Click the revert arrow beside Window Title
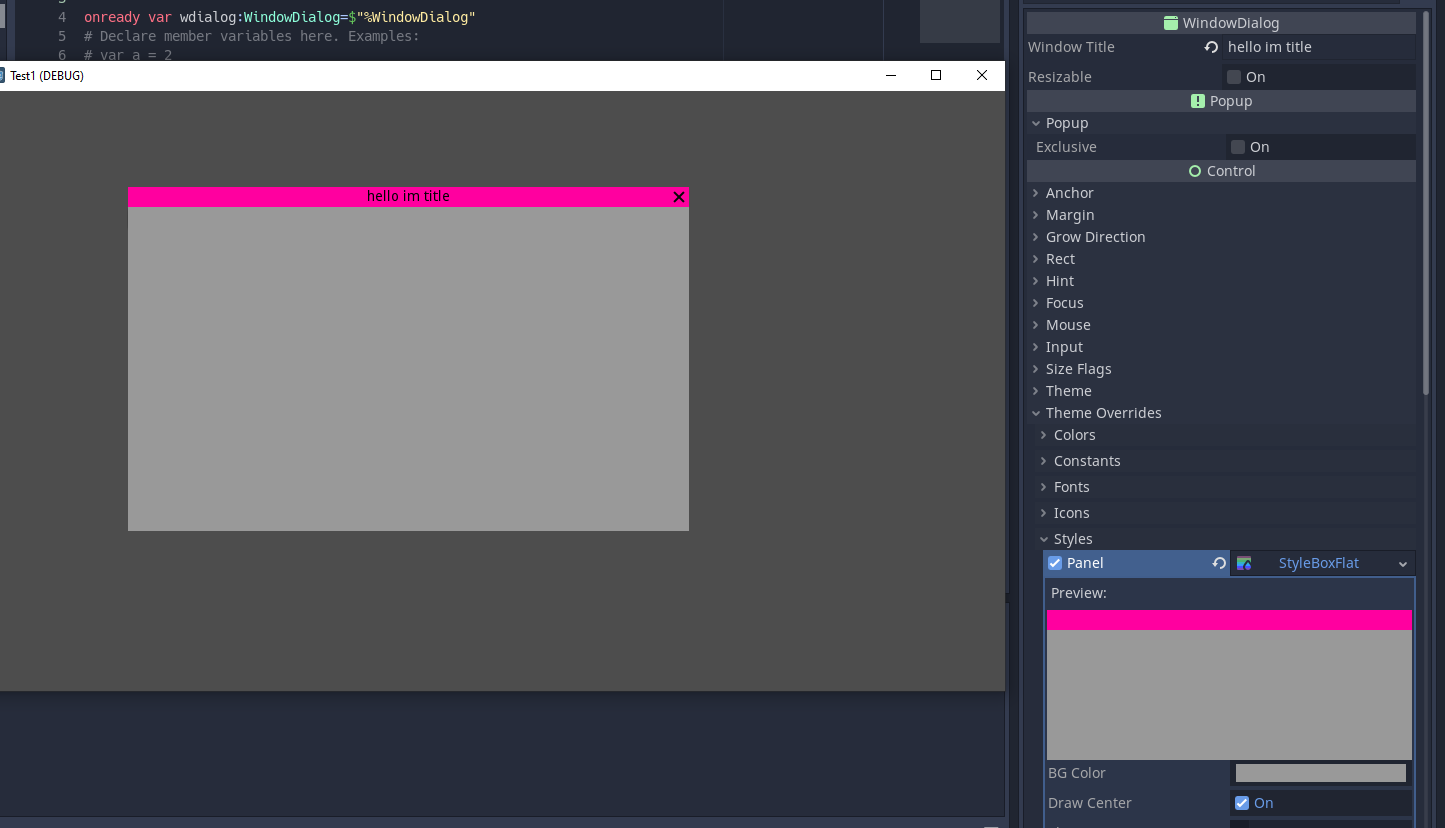The width and height of the screenshot is (1445, 828). point(1211,47)
